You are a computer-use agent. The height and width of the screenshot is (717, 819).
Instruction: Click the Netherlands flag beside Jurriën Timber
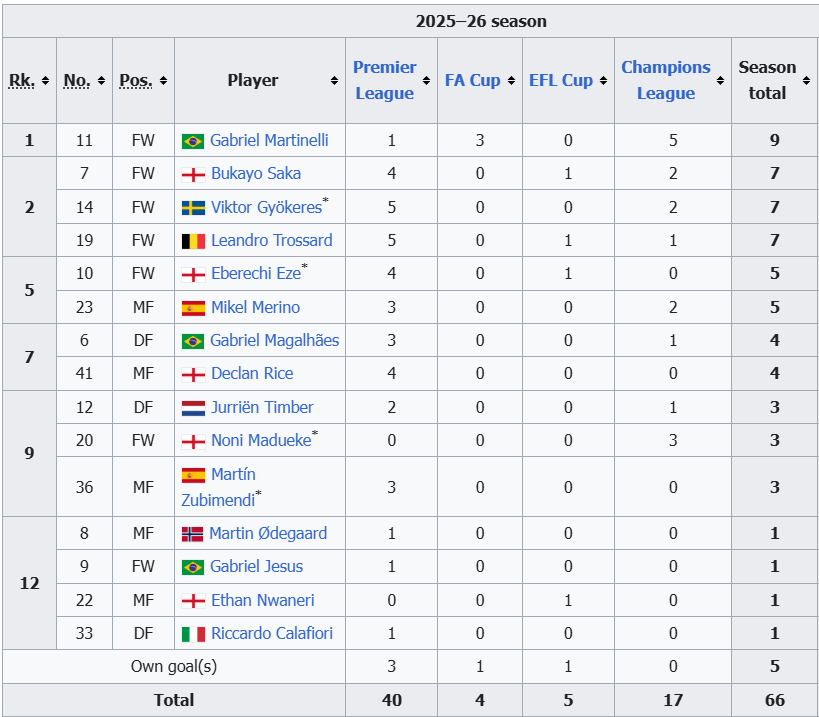193,408
